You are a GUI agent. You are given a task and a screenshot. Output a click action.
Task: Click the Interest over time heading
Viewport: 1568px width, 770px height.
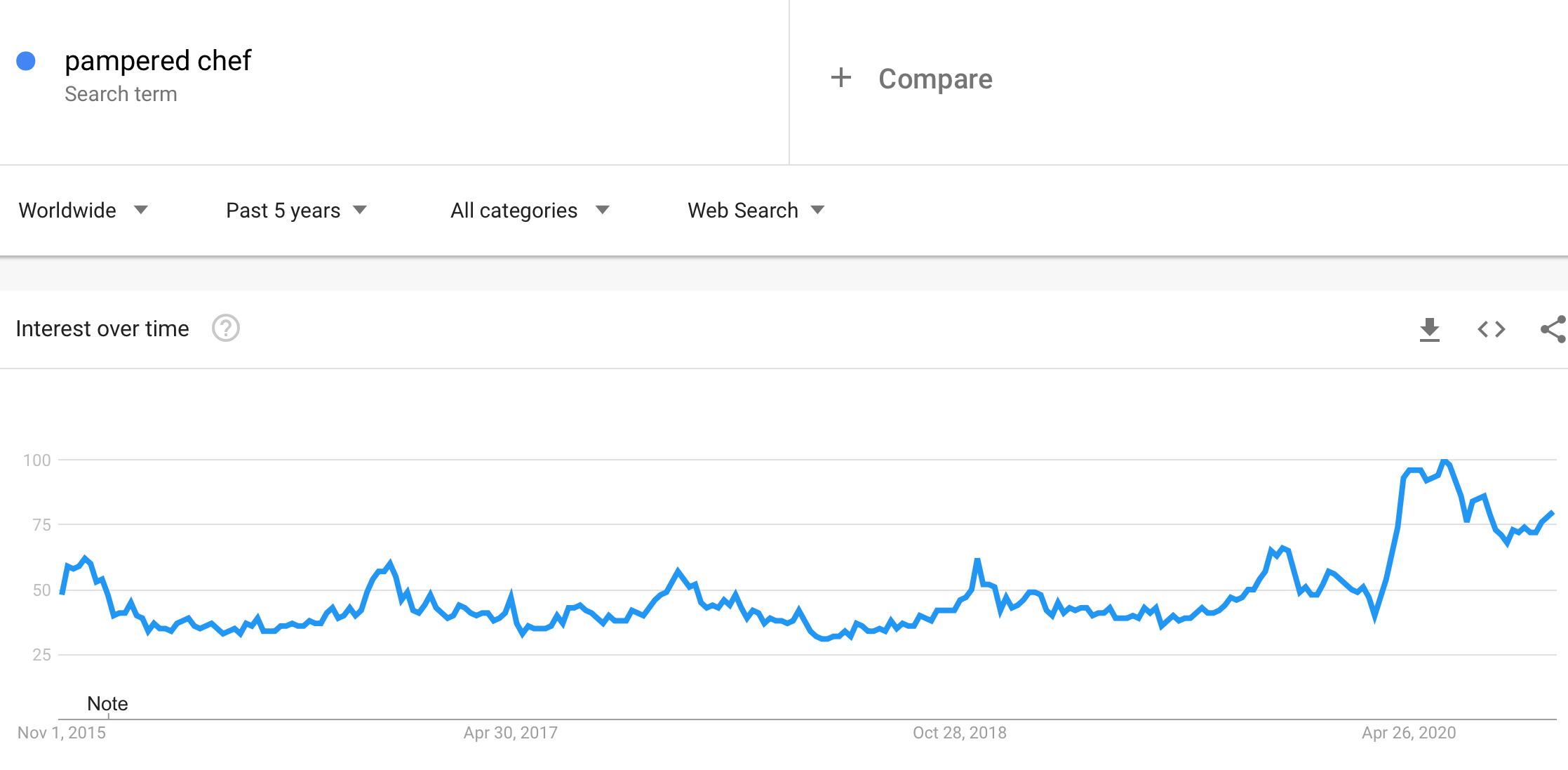102,328
